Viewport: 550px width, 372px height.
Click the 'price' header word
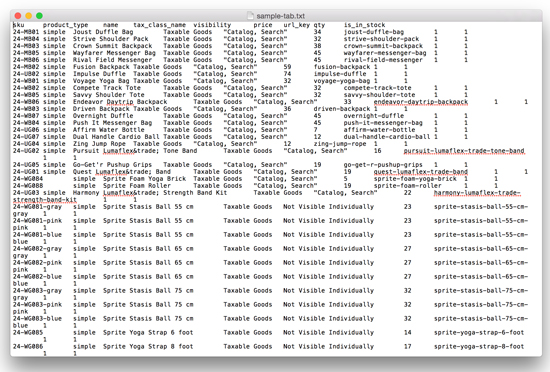pos(263,25)
